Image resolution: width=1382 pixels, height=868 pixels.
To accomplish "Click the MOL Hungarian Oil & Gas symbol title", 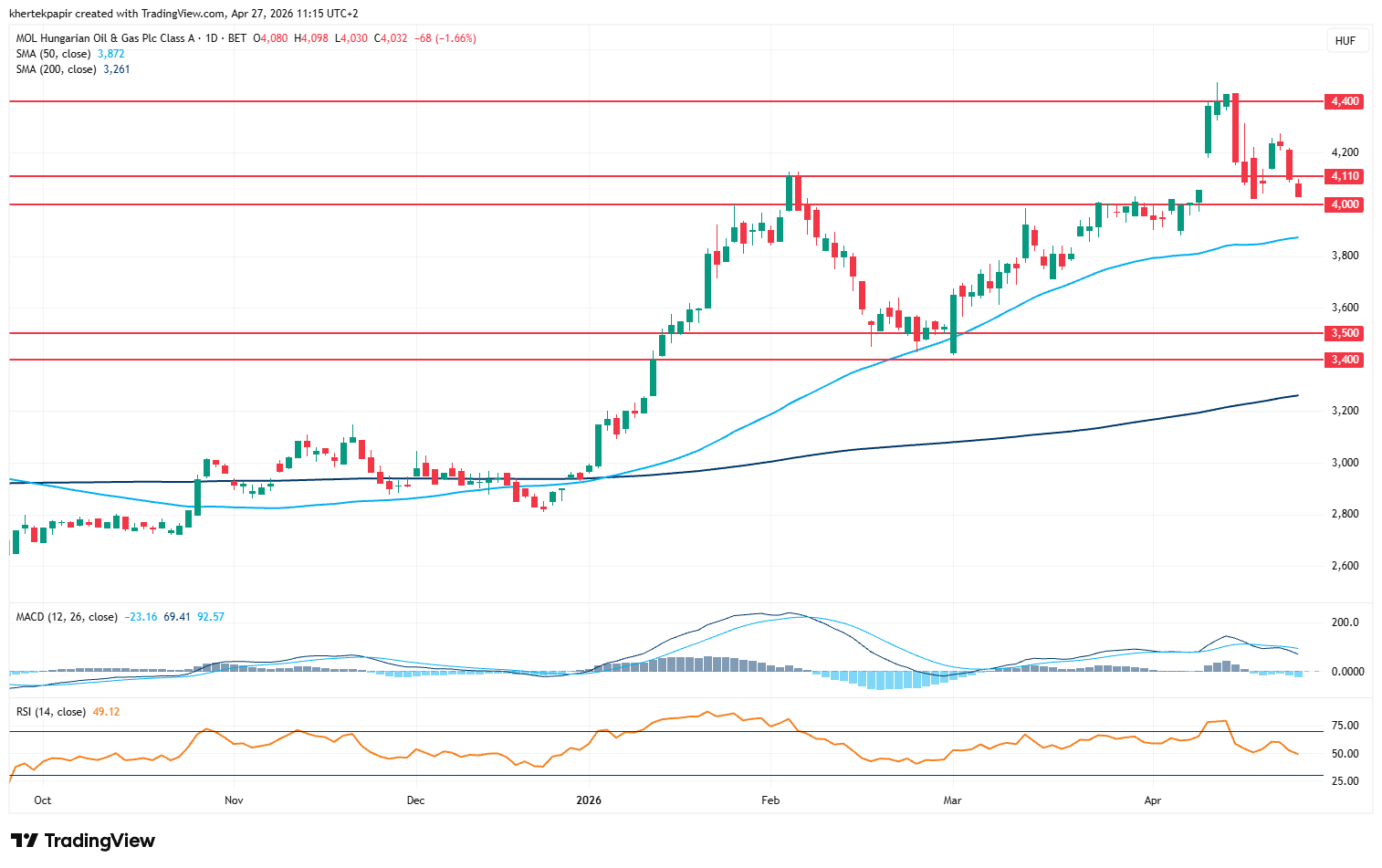I will pyautogui.click(x=106, y=38).
